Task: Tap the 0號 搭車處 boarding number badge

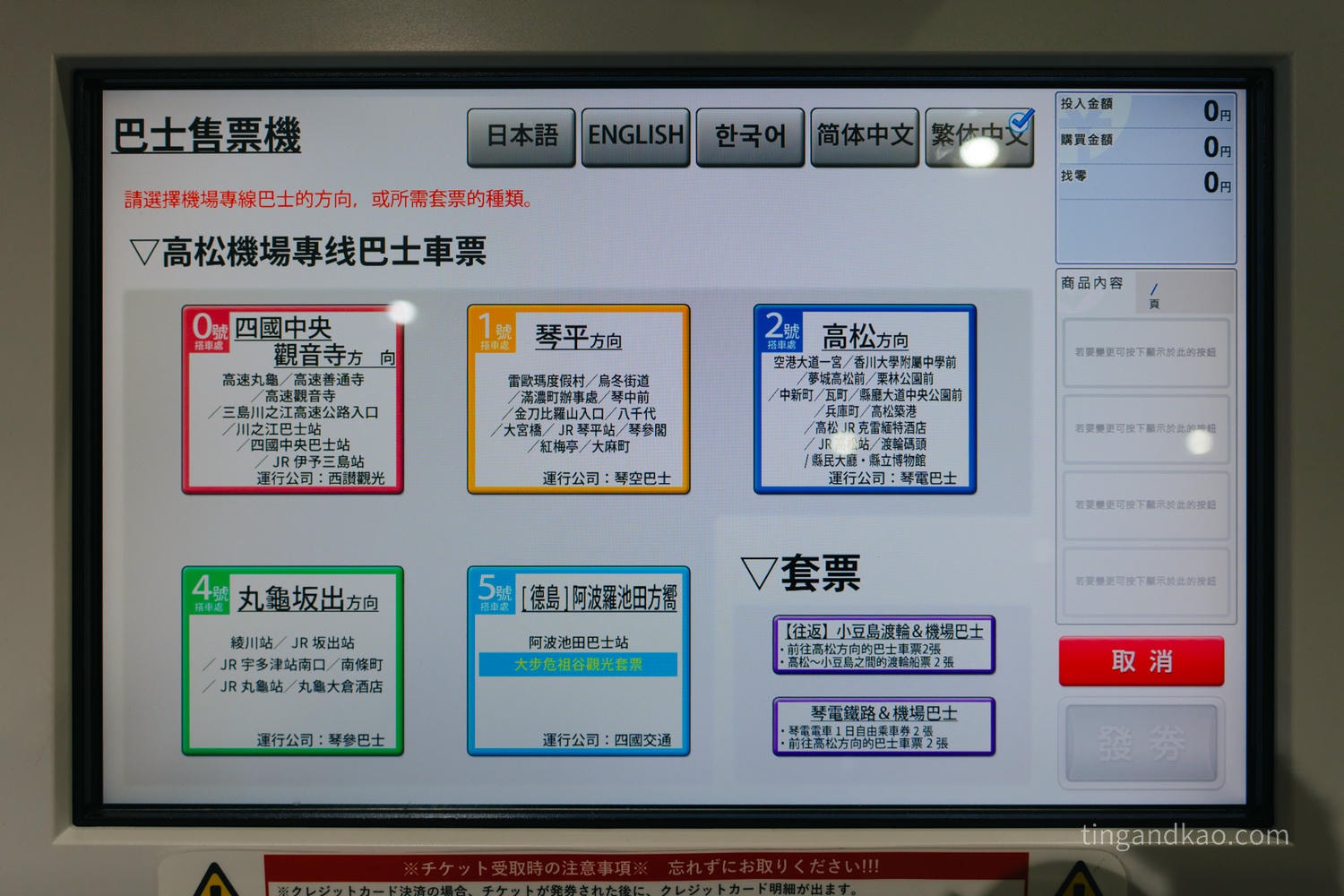Action: pos(210,331)
